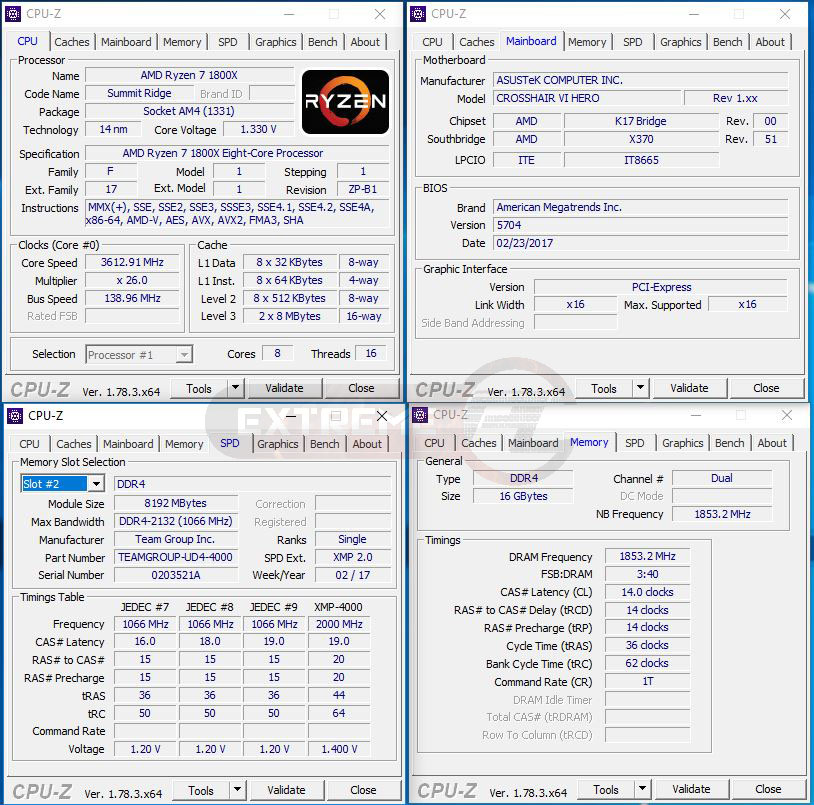The width and height of the screenshot is (814, 805).
Task: Switch to the Caches tab in the CPU window
Action: coord(72,42)
